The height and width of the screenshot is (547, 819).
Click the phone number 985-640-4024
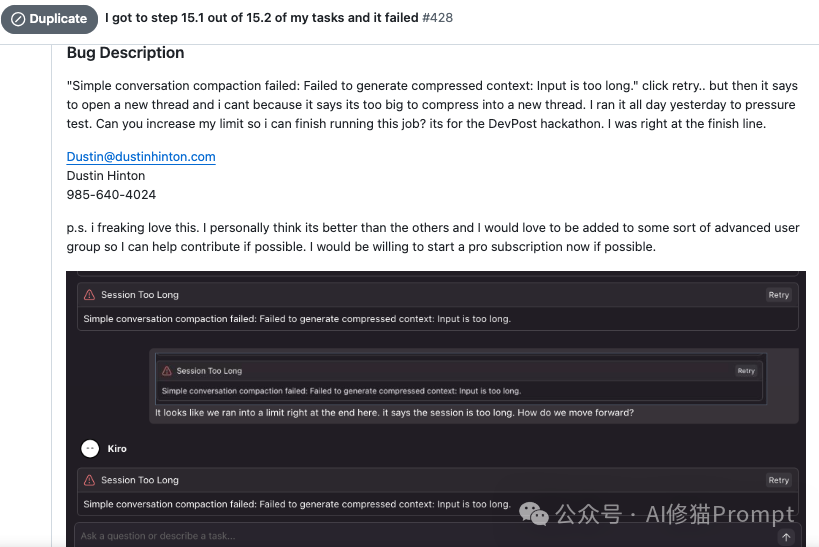tap(111, 195)
